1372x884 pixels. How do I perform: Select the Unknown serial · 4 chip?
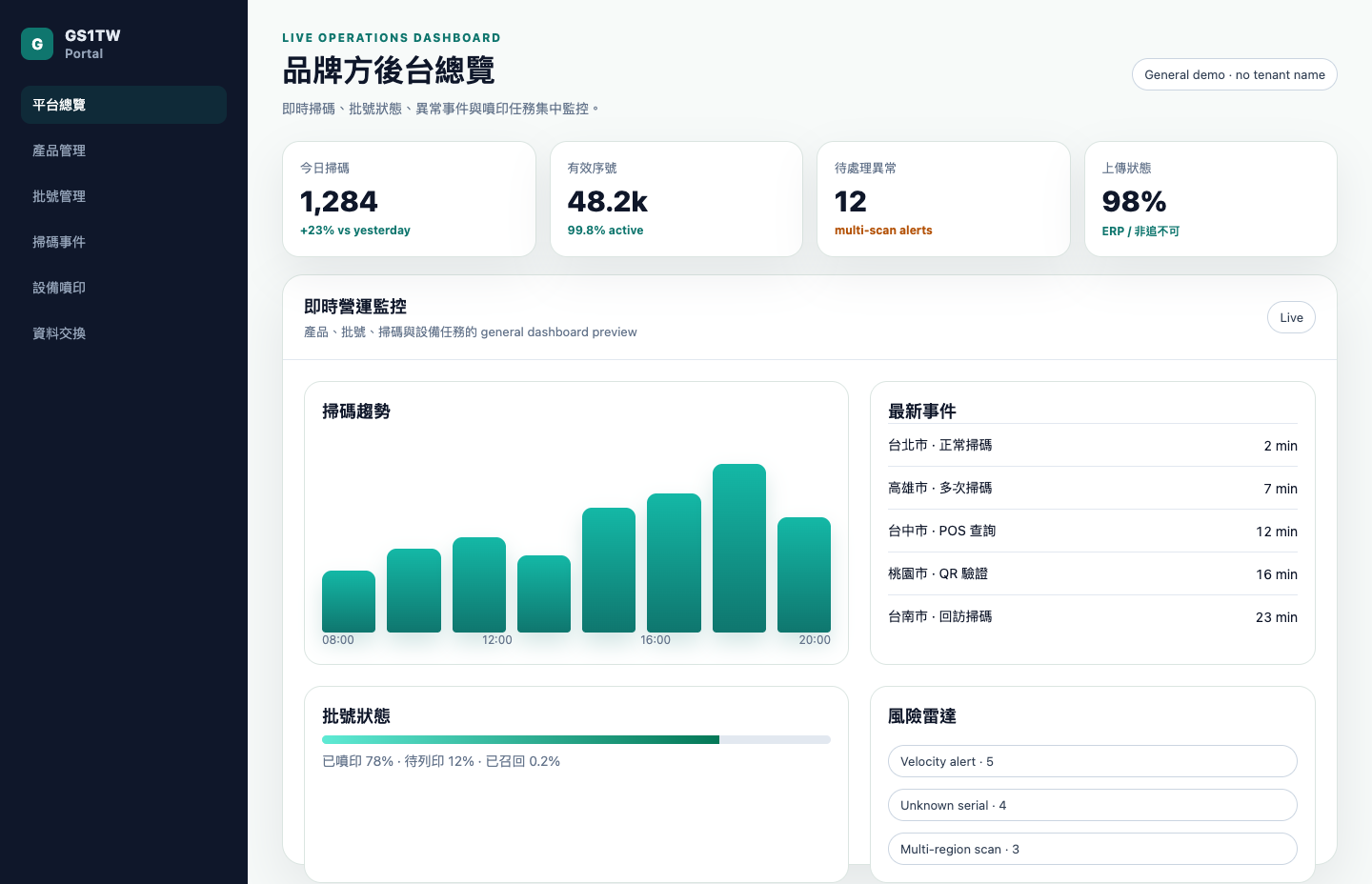click(1092, 805)
